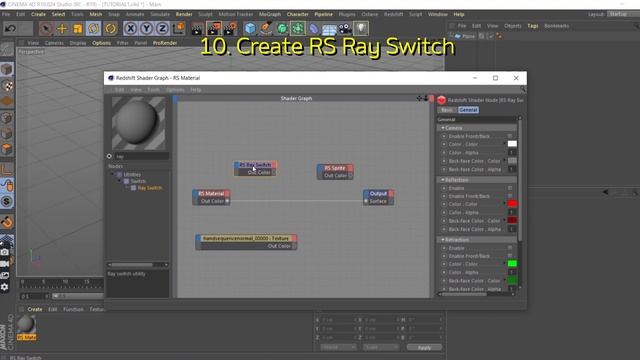Select the Move tool
This screenshot has height=360, width=640.
[x=62, y=29]
